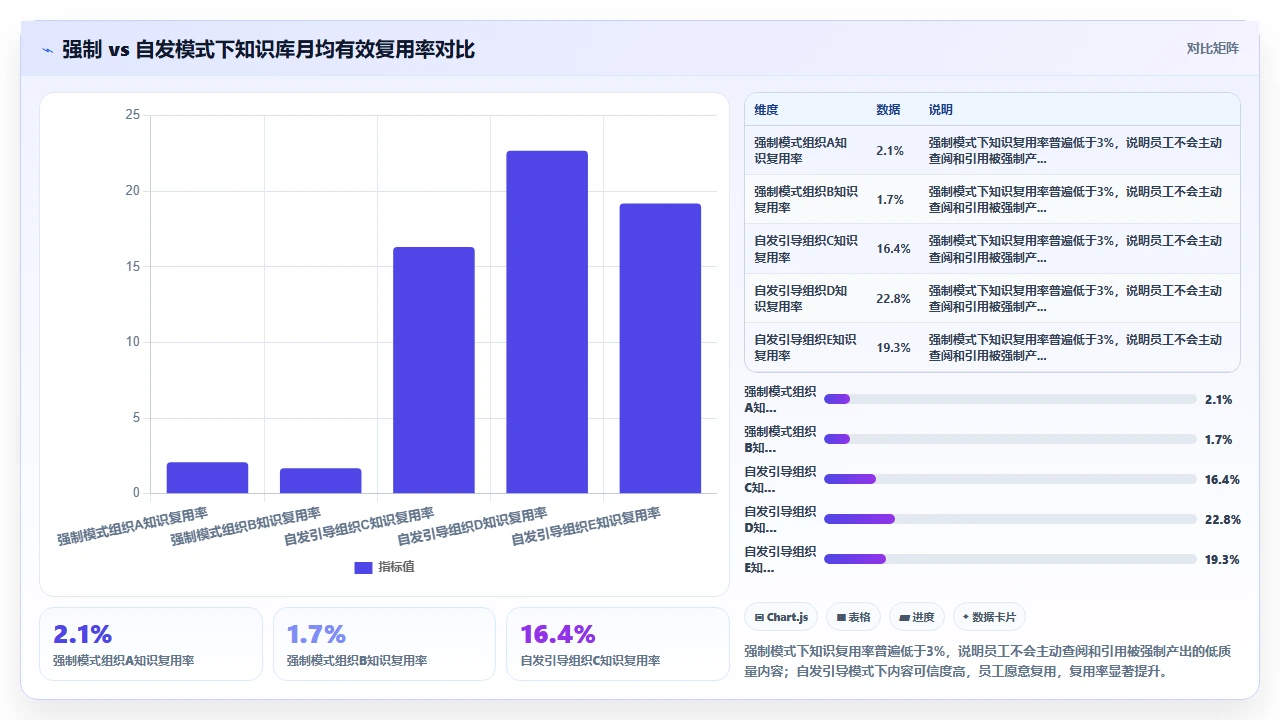Click the 对比矩阵 badge in the header
This screenshot has width=1280, height=720.
pos(1212,48)
